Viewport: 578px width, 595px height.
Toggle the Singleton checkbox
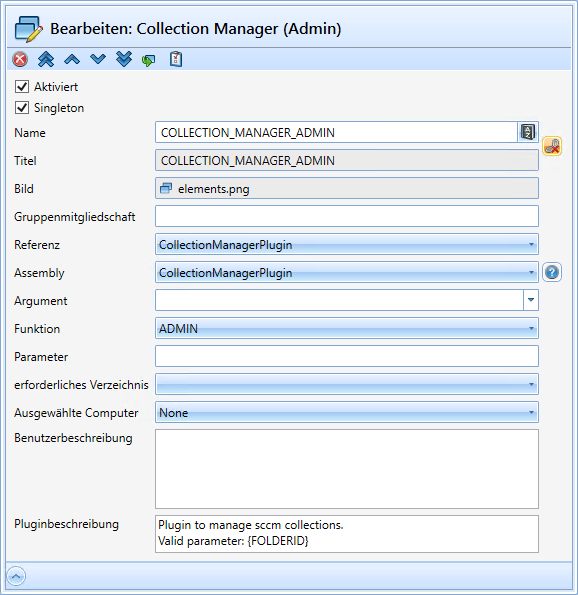click(22, 107)
